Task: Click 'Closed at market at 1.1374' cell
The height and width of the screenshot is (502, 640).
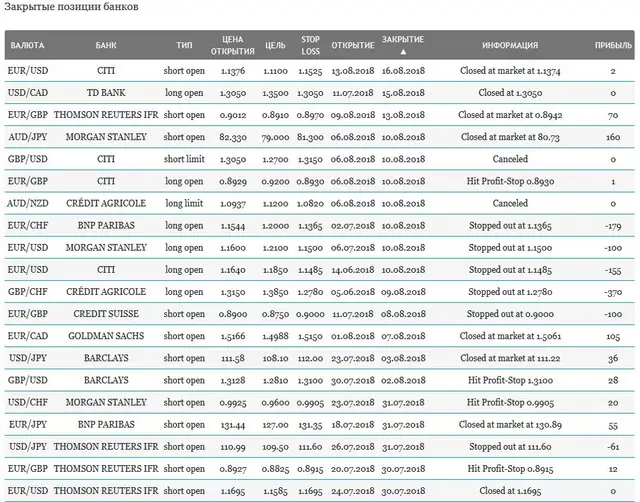Action: pos(510,71)
